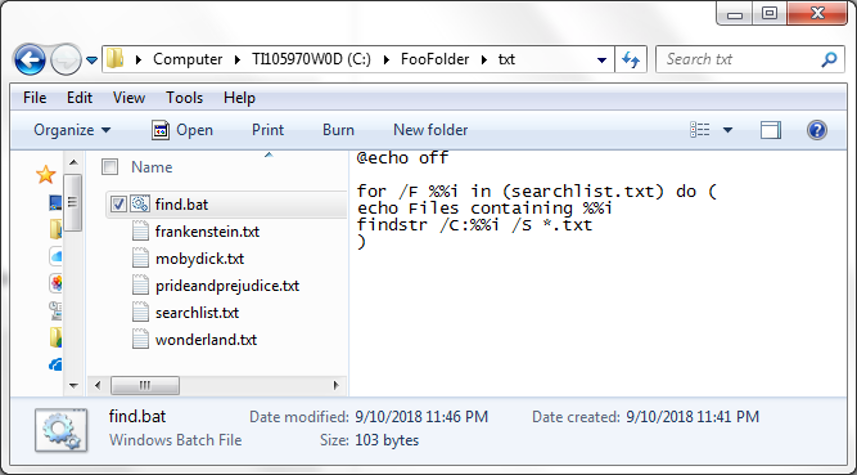Click the New folder button
The width and height of the screenshot is (857, 475).
(430, 130)
